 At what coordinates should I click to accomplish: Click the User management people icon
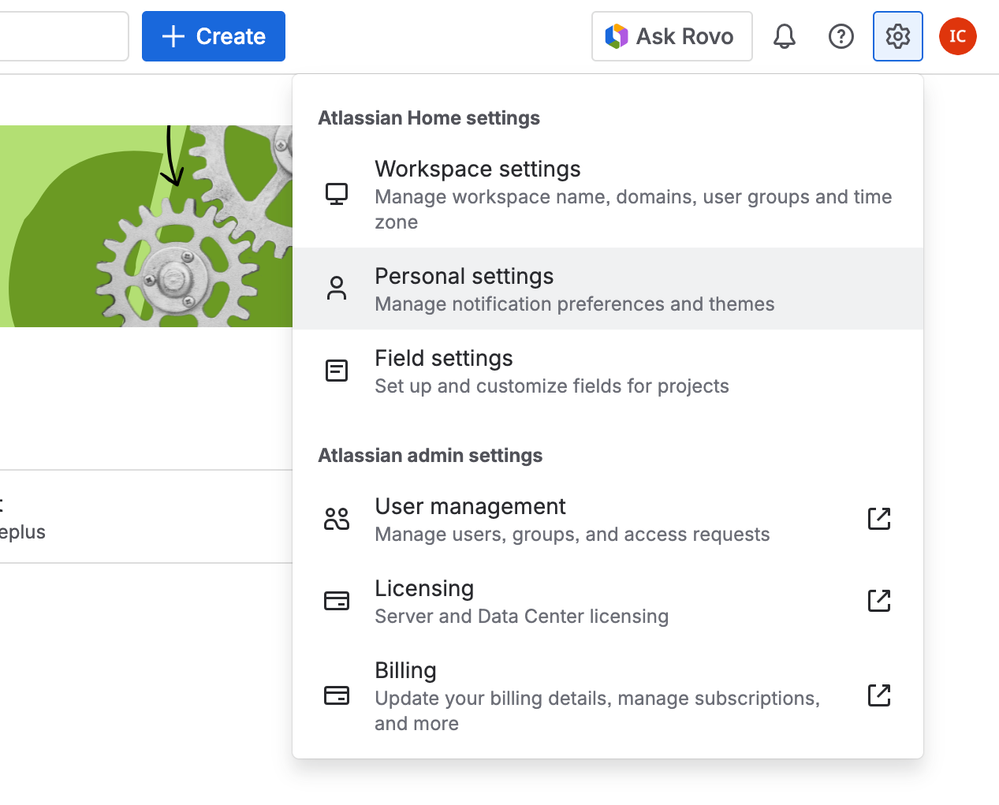point(337,519)
